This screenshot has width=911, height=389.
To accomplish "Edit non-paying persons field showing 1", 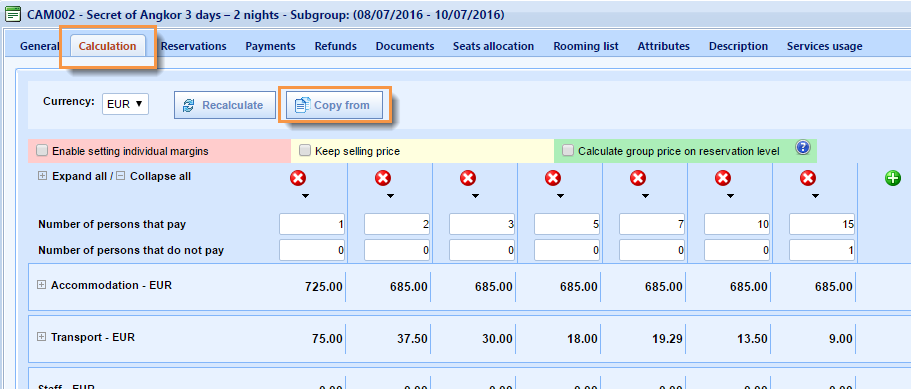I will tap(822, 250).
